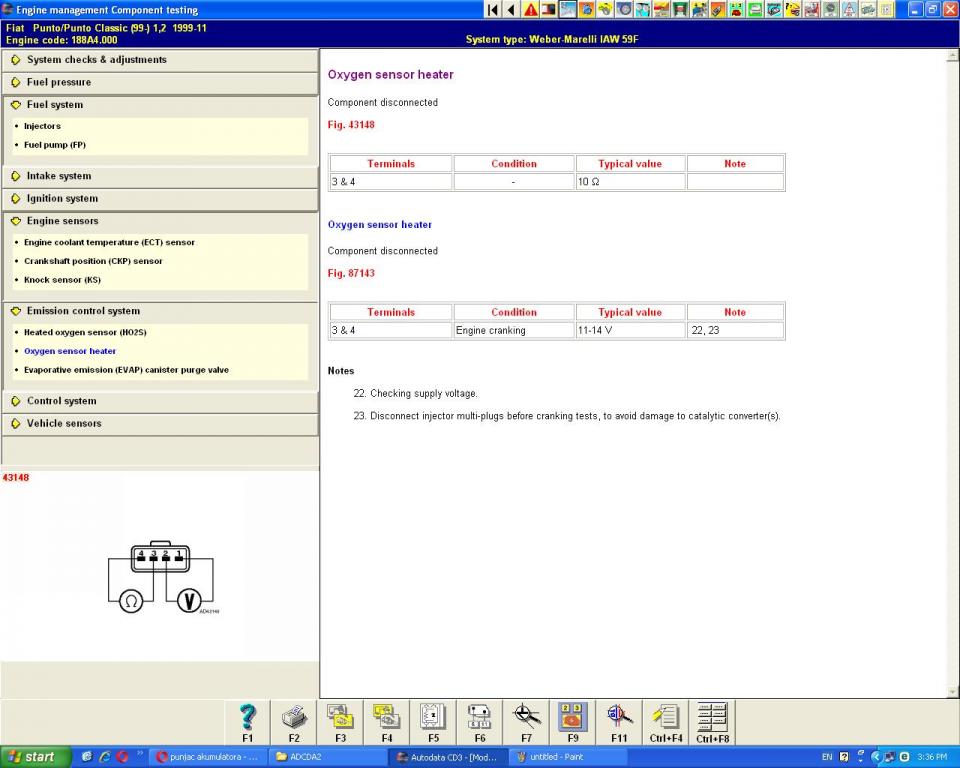
Task: Click the connector diagram 43148 image
Action: click(x=162, y=577)
